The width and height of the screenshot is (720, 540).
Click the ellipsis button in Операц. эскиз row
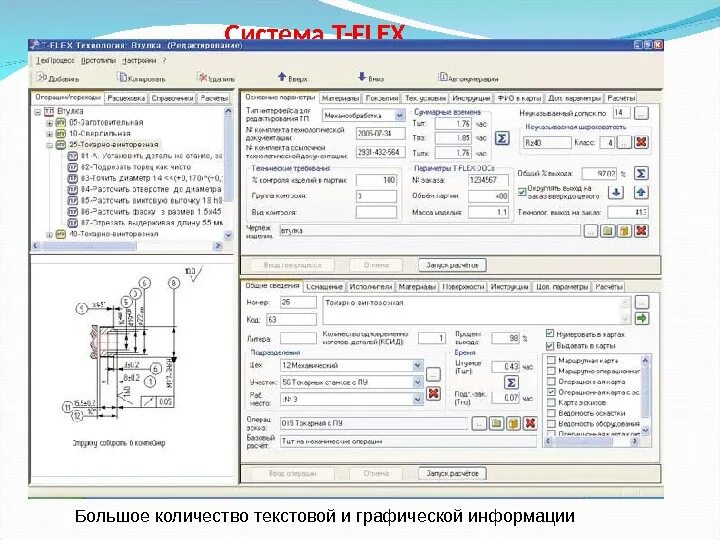(479, 423)
